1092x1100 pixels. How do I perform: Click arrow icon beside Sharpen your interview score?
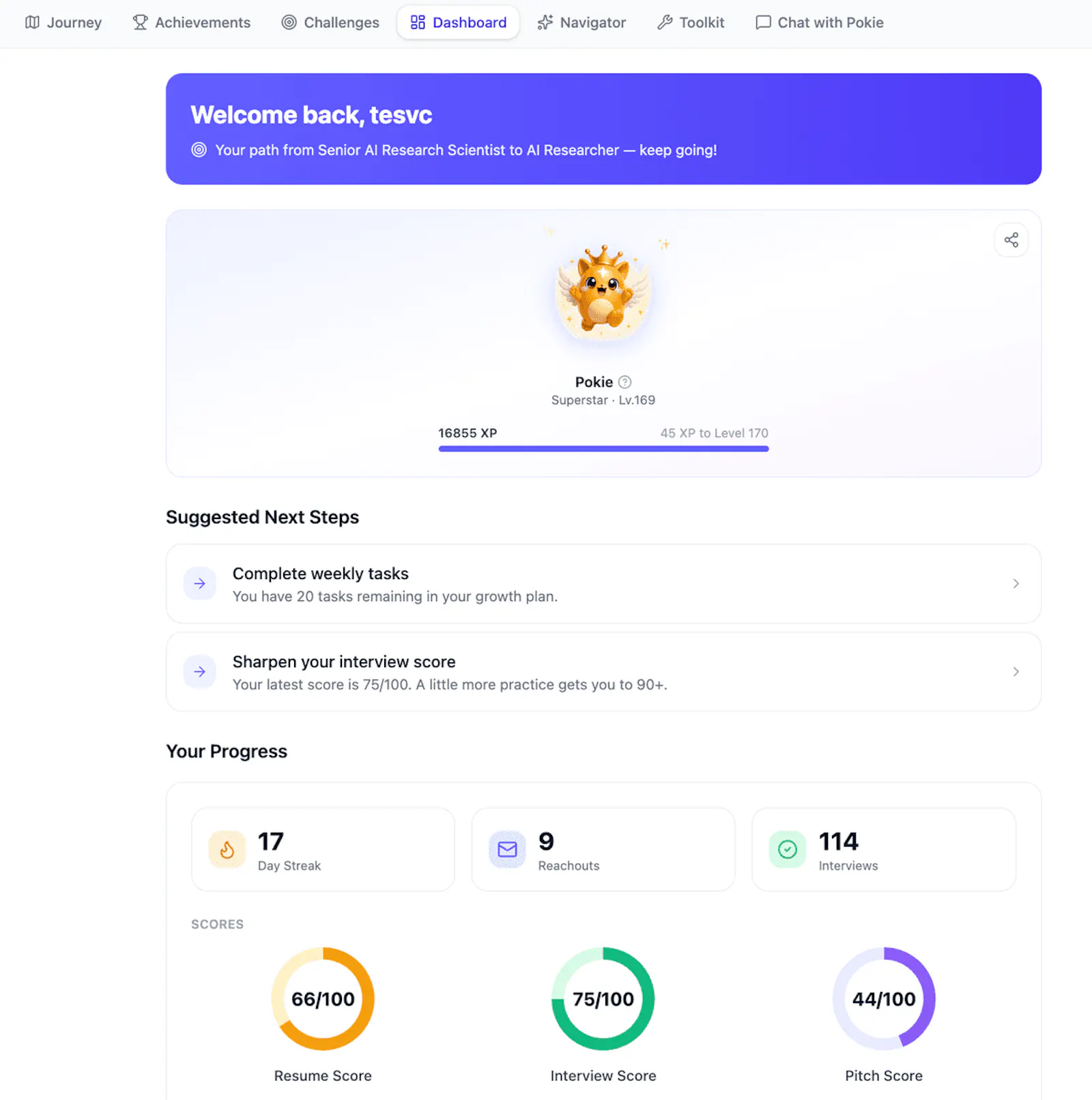199,672
